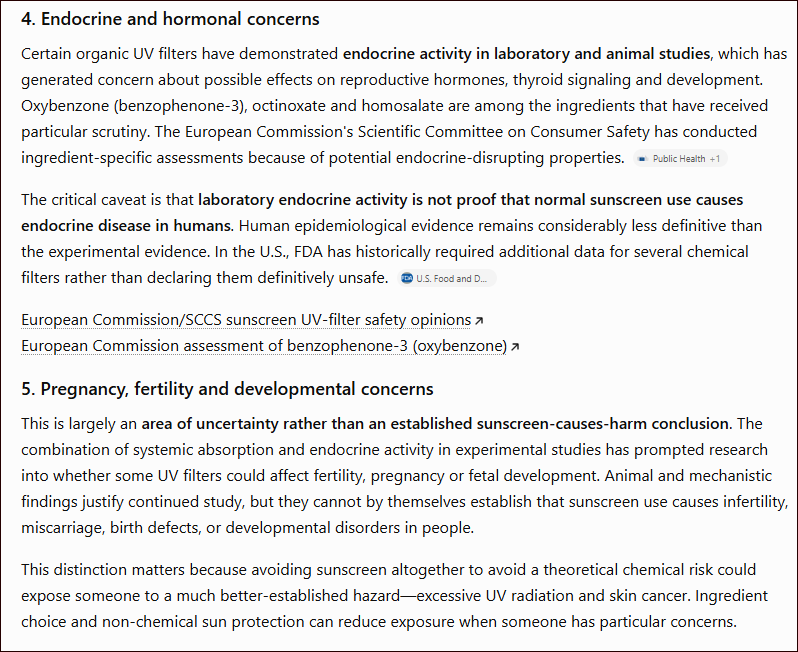Open the Public Health citation chip

680,158
